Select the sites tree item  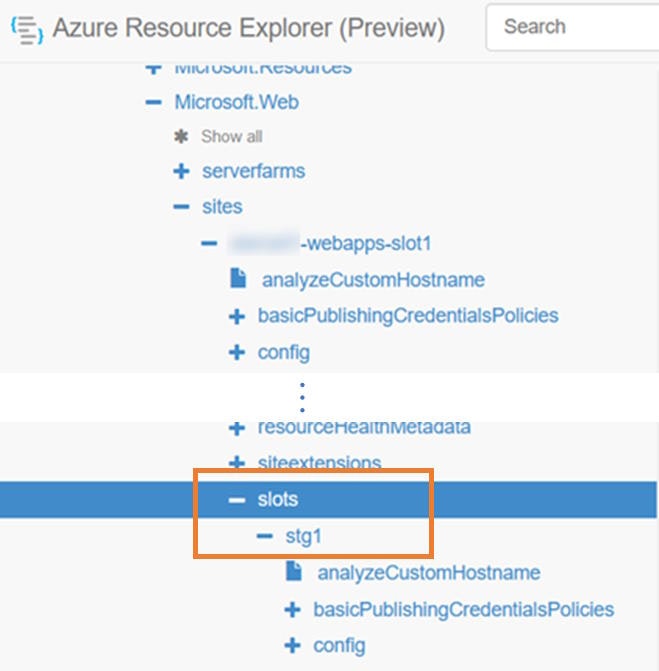pyautogui.click(x=222, y=207)
